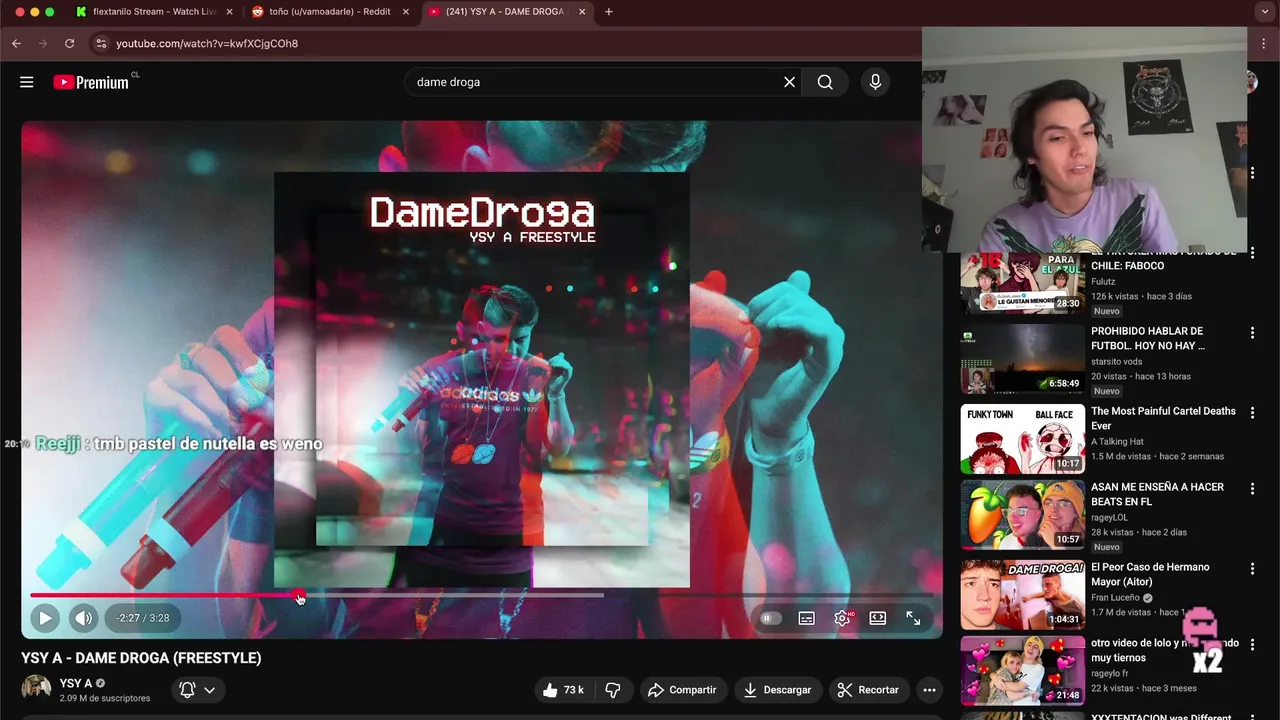Mute the video volume speaker icon
1280x720 pixels.
click(84, 618)
